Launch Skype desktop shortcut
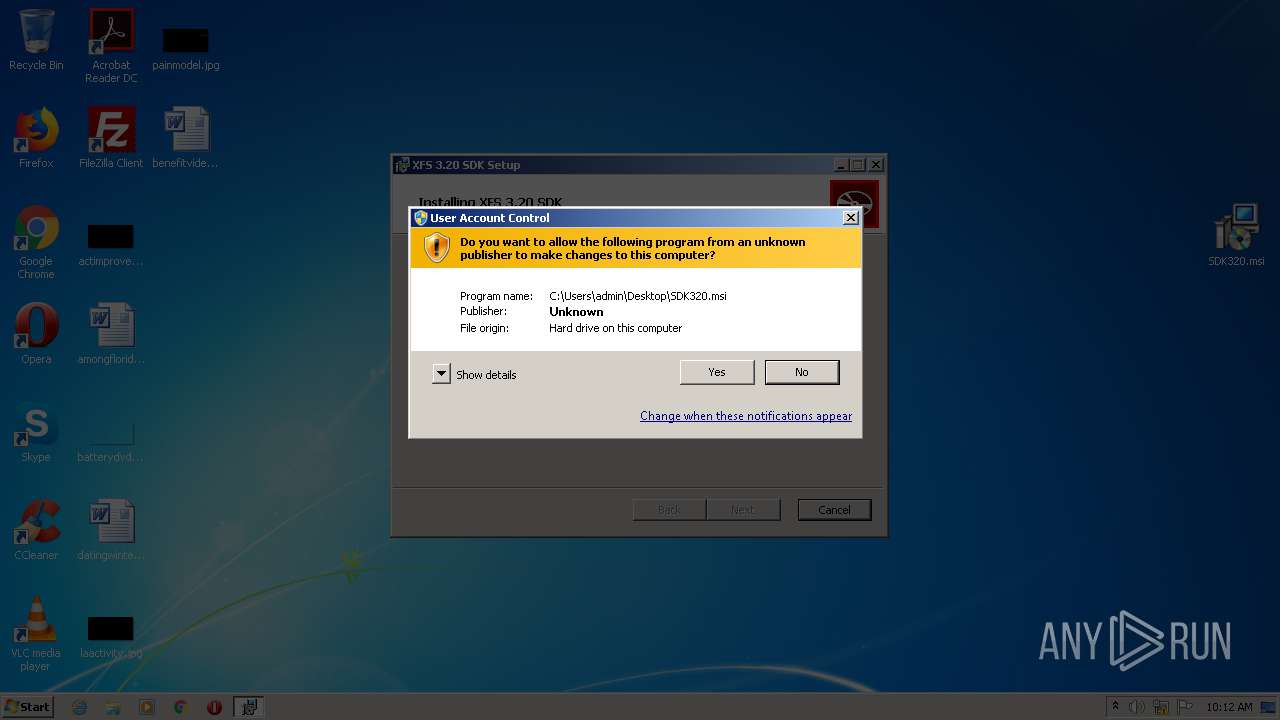 (x=36, y=432)
